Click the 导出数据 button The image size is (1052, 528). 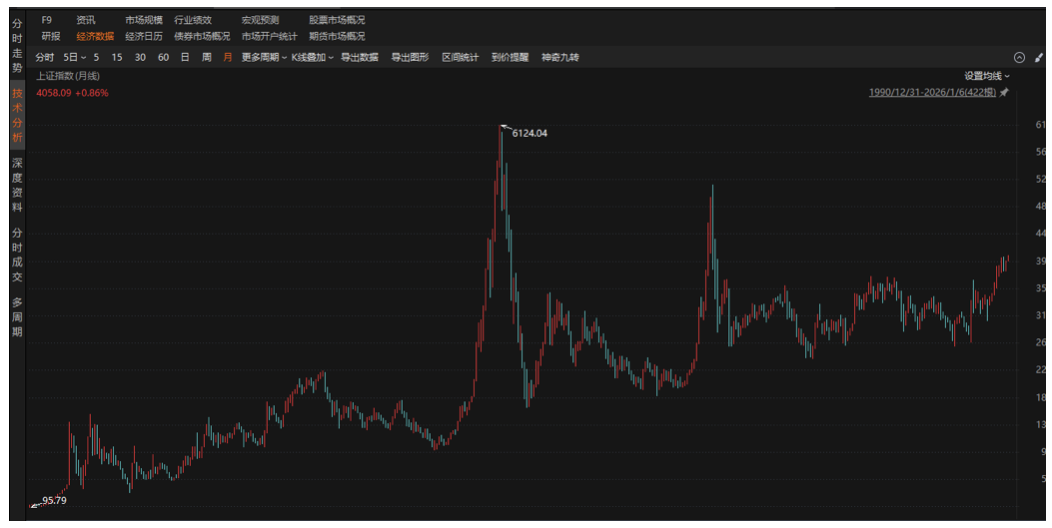(359, 58)
